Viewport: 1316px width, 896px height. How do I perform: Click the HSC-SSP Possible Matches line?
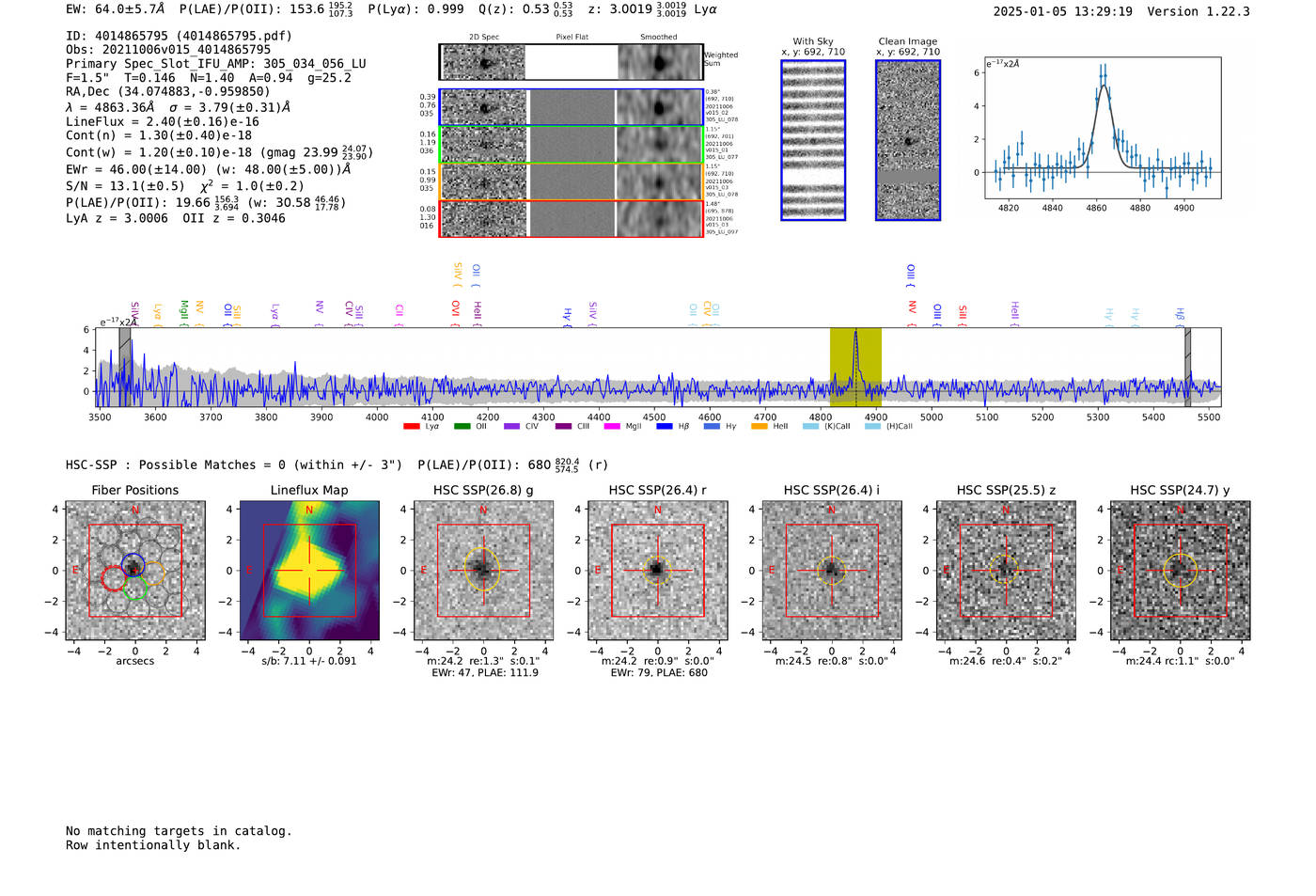click(336, 464)
